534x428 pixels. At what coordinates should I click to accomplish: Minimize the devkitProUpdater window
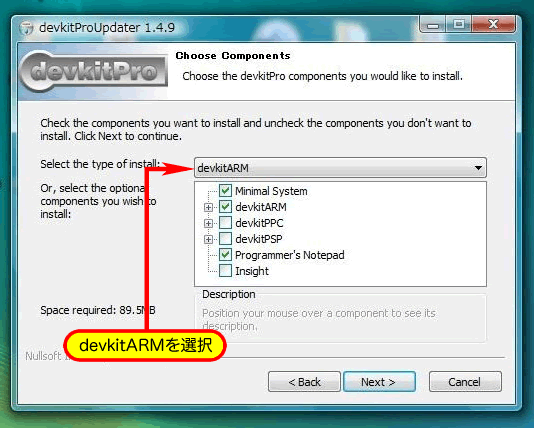(x=433, y=25)
